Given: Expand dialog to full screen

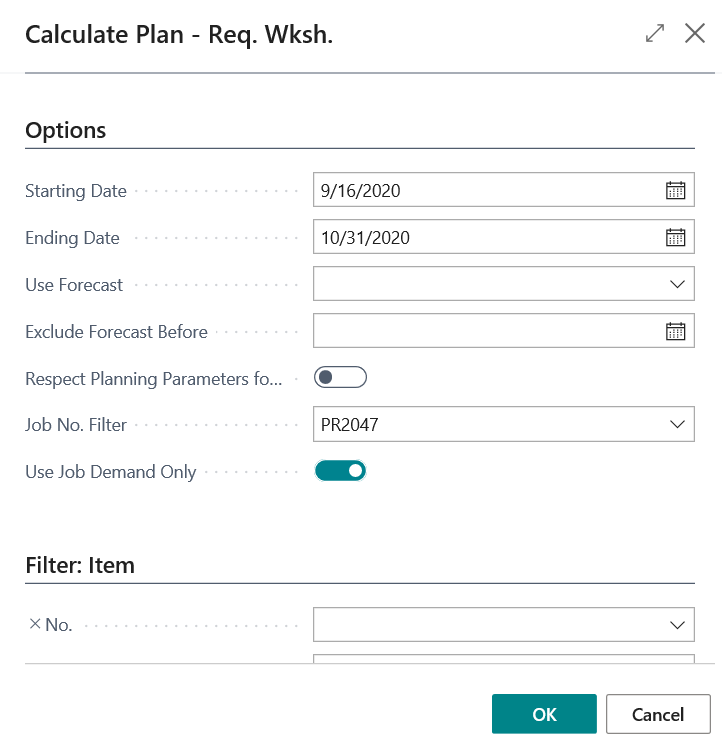Looking at the screenshot, I should click(655, 33).
